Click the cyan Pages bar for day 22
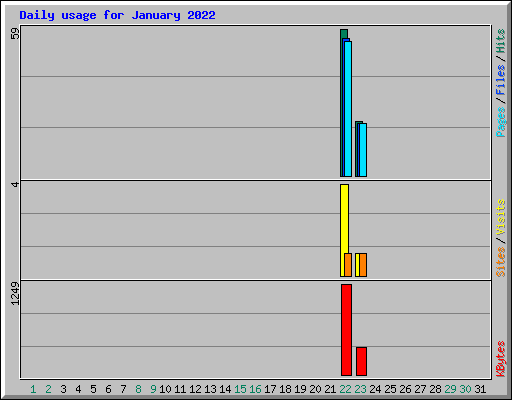The image size is (512, 400). pos(348,109)
